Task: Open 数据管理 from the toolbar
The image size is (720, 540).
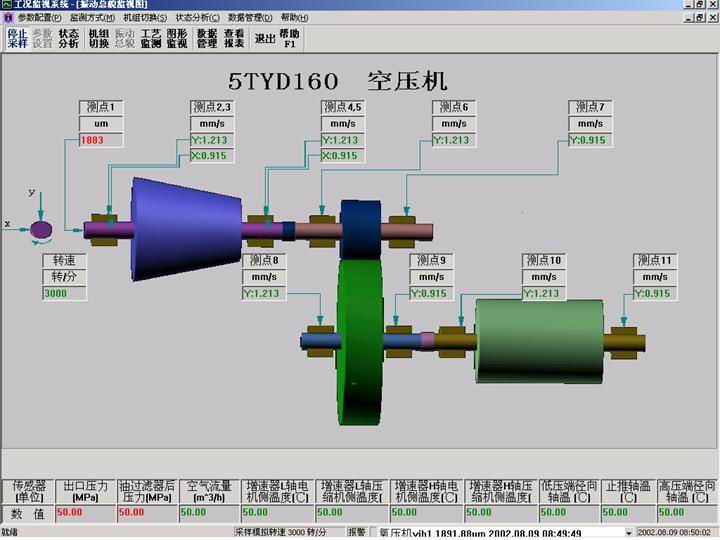Action: 207,38
